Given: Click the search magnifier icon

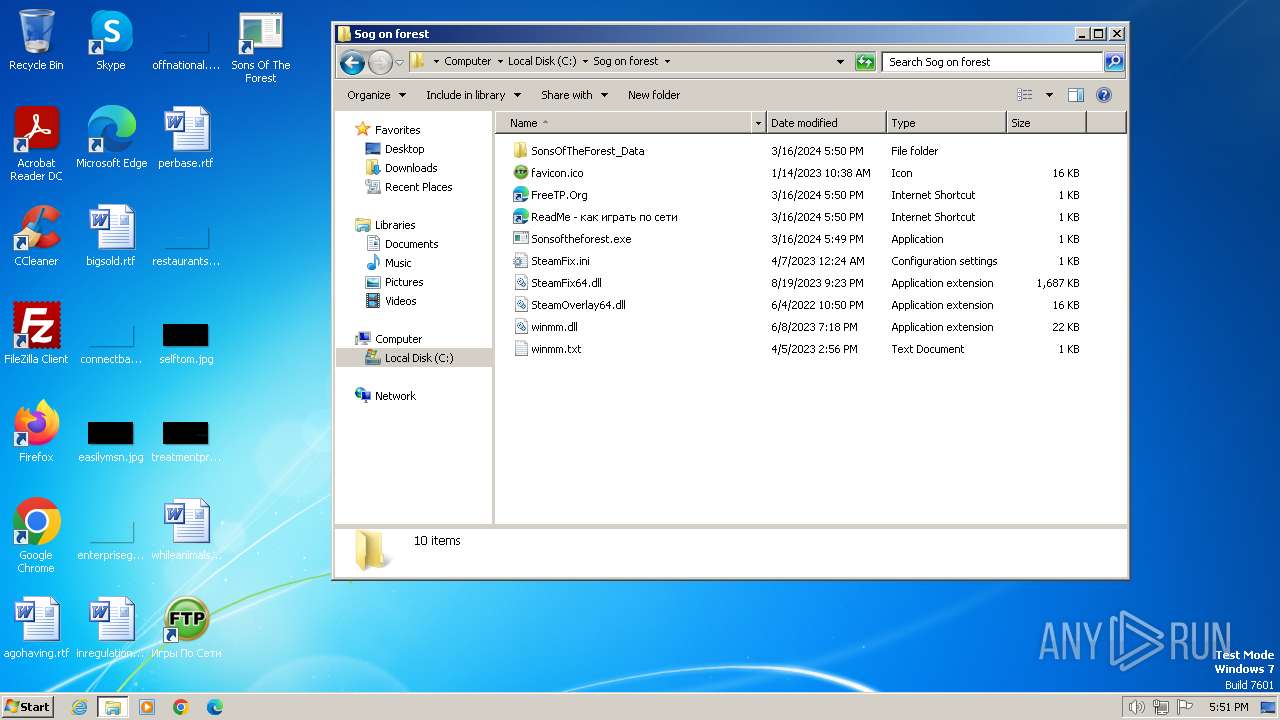Looking at the screenshot, I should [x=1113, y=62].
